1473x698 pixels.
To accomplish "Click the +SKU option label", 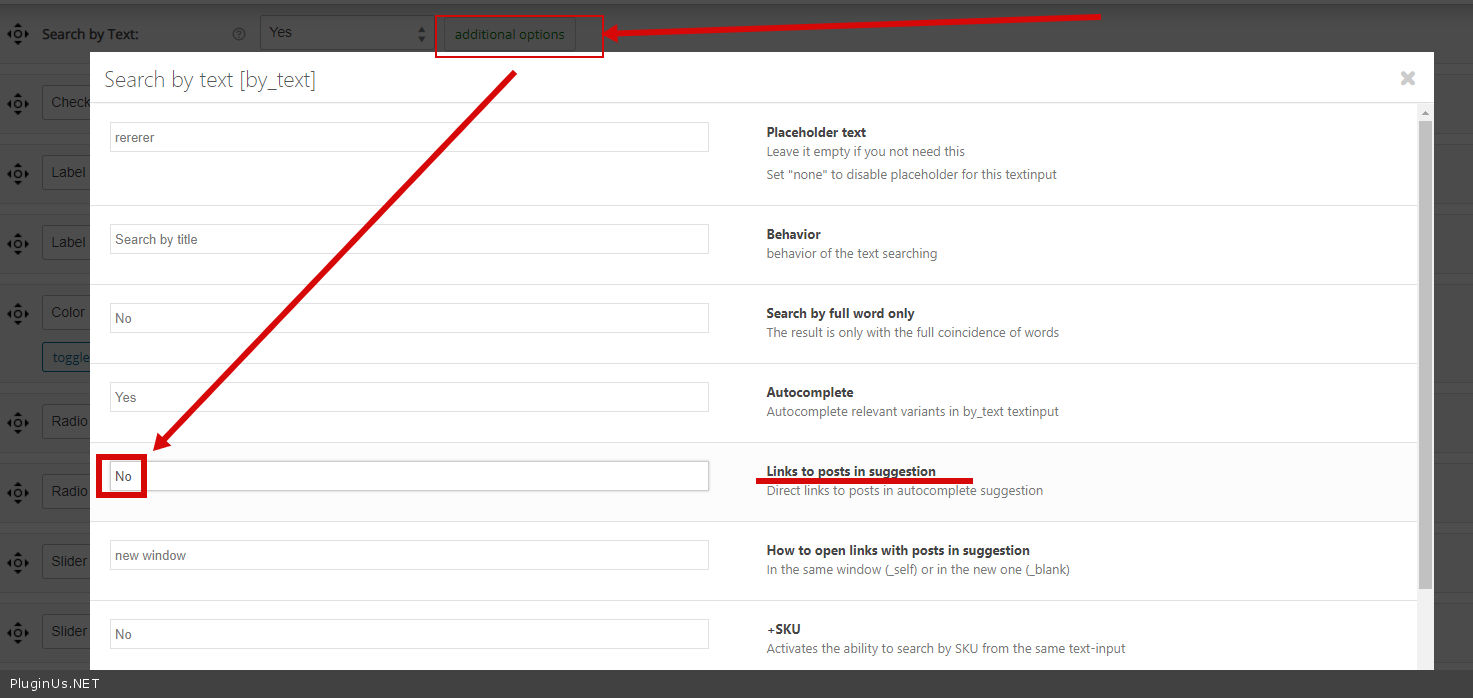I will [x=784, y=629].
